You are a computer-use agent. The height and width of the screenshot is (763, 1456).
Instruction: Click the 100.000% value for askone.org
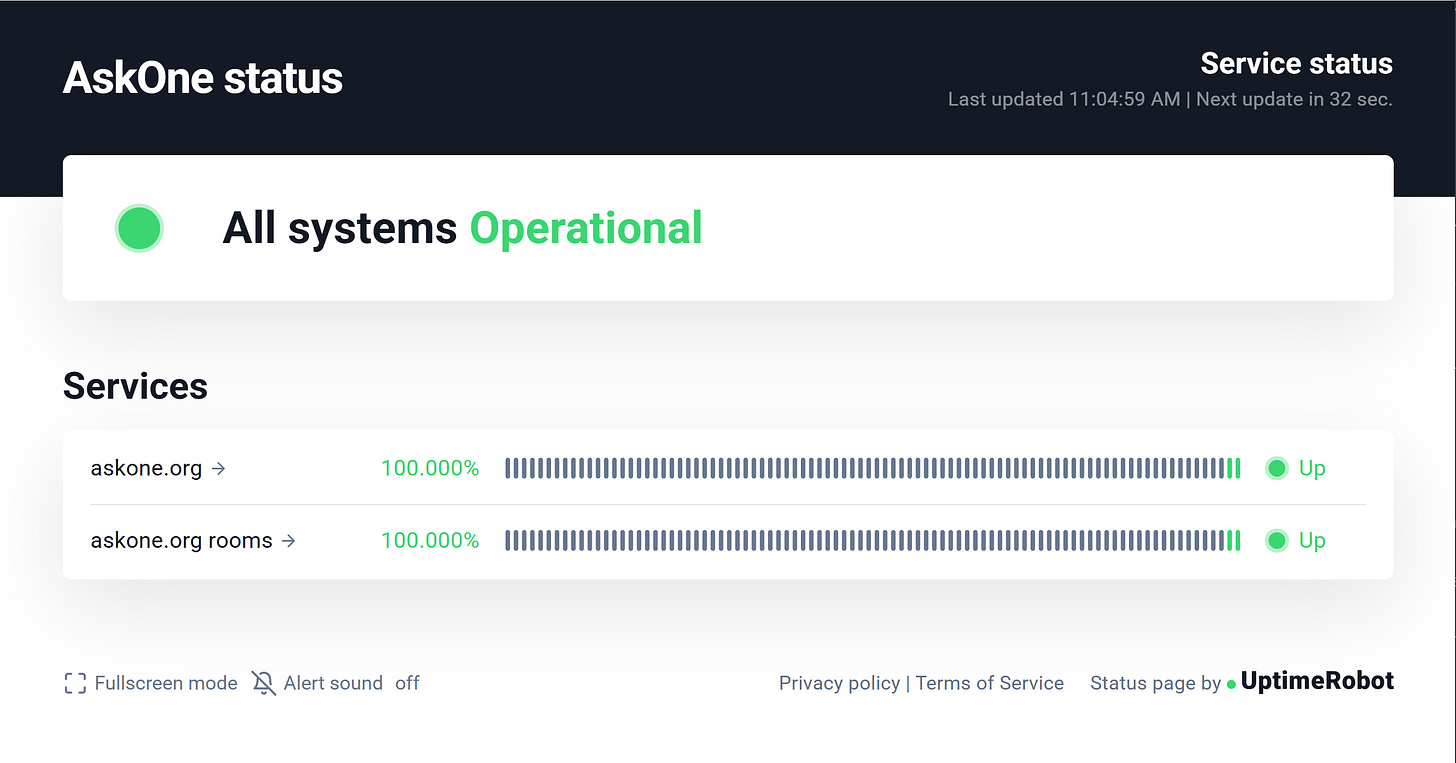(430, 468)
